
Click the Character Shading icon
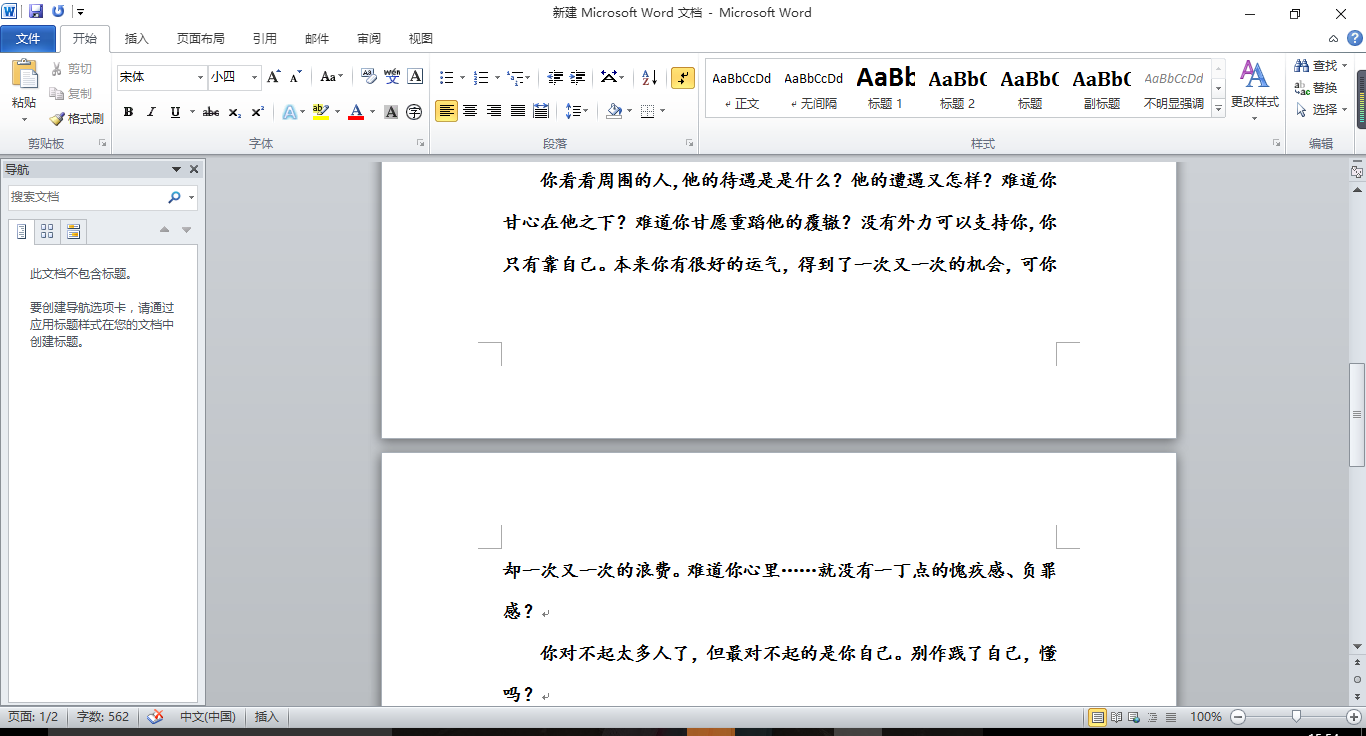(x=392, y=112)
